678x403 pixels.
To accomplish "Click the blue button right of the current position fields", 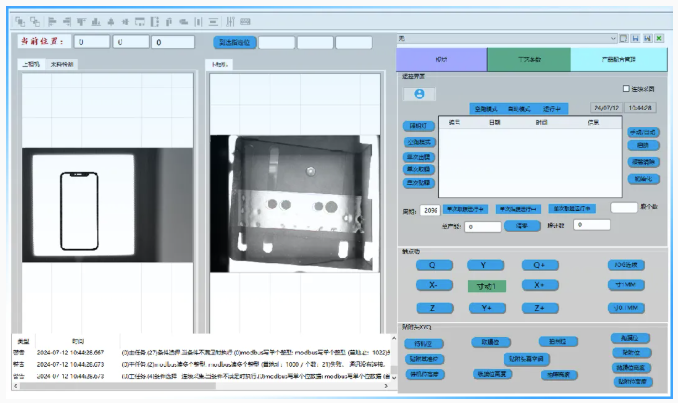I will (x=234, y=43).
